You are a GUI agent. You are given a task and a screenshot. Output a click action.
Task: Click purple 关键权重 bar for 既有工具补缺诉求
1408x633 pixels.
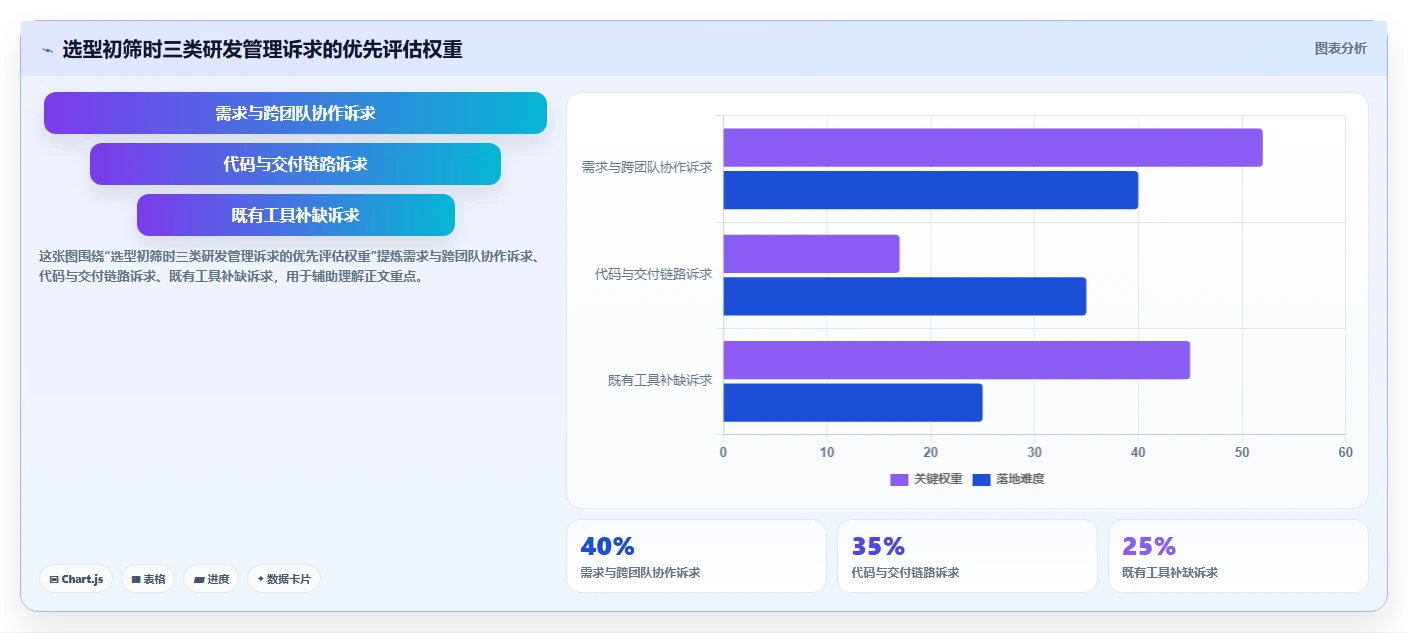click(x=957, y=360)
